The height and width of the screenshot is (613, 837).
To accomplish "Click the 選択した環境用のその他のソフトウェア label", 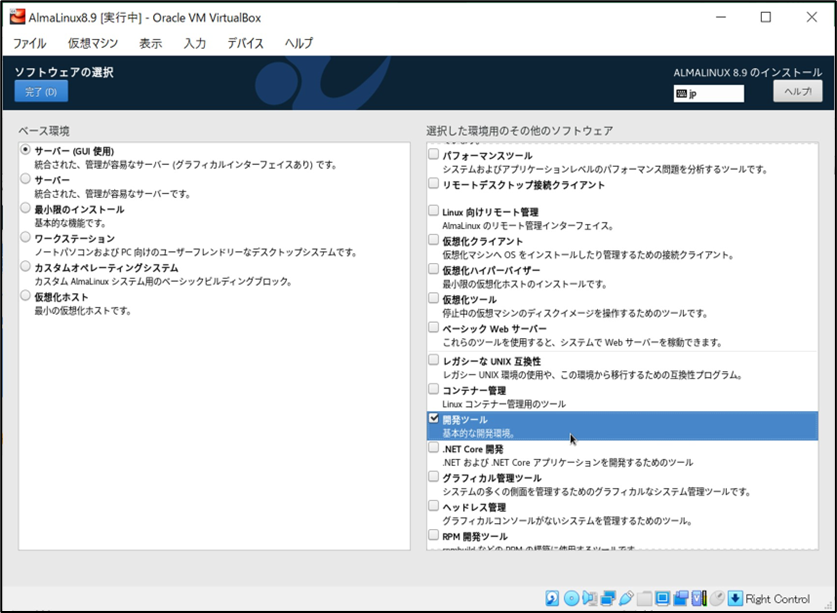I will 519,131.
